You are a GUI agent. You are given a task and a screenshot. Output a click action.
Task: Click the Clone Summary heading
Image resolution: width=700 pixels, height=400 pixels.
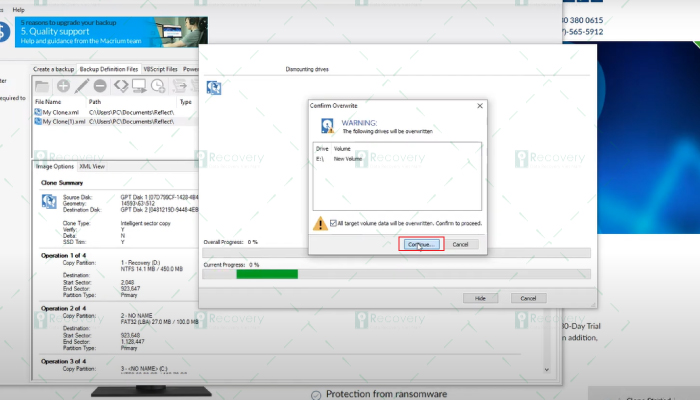pos(62,183)
